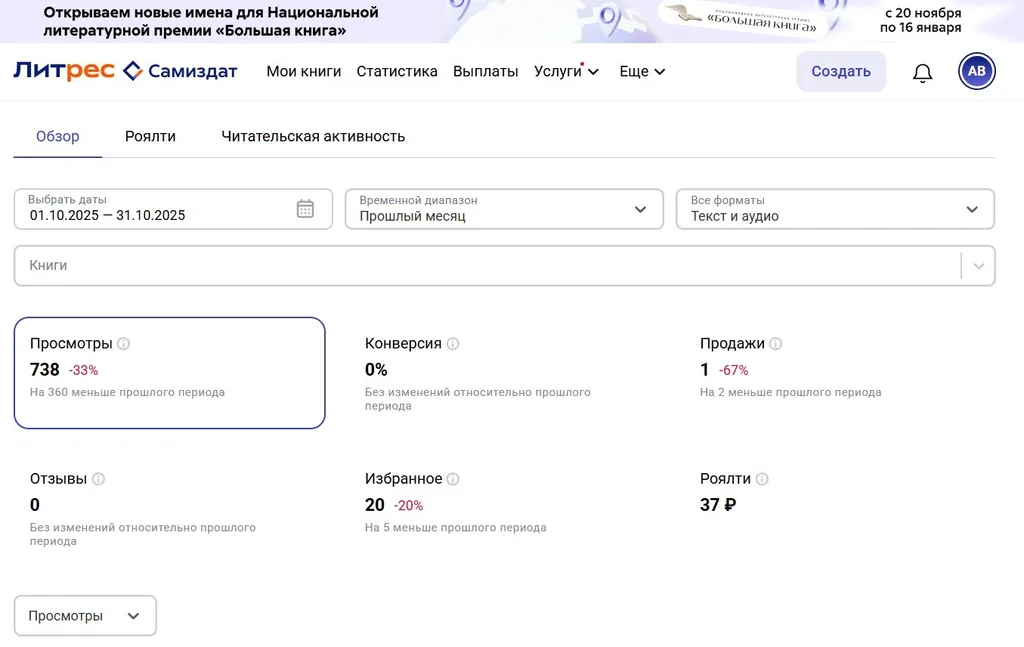Click the Книги search field
Image resolution: width=1024 pixels, height=647 pixels.
[x=486, y=266]
